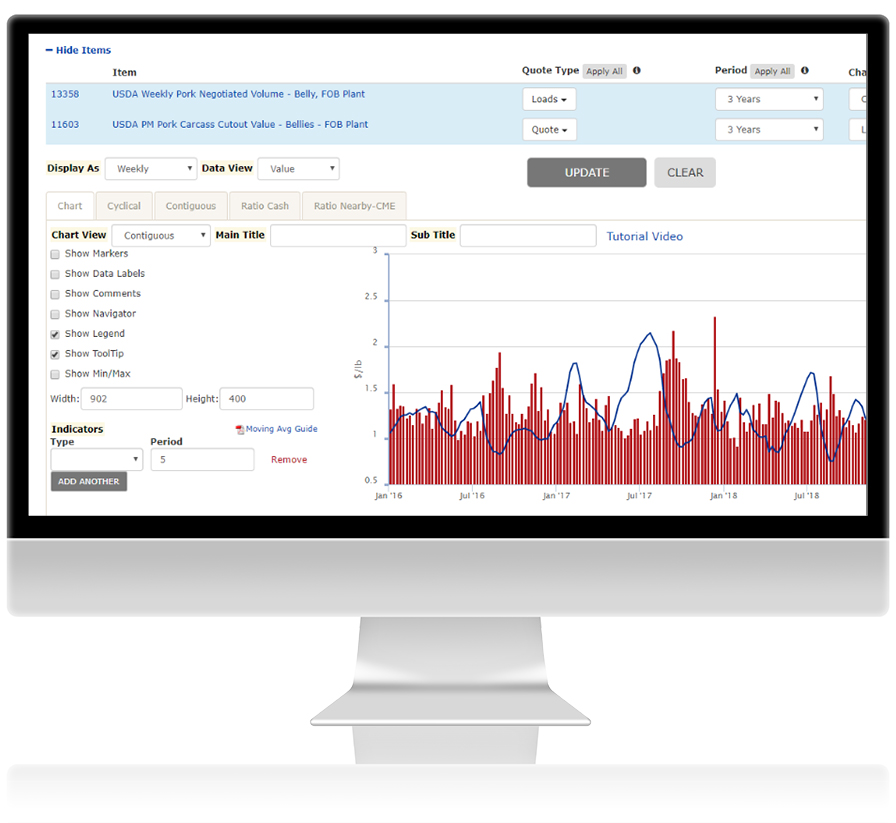Switch to the Contiguous tab
Viewport: 896px width, 823px height.
[191, 206]
